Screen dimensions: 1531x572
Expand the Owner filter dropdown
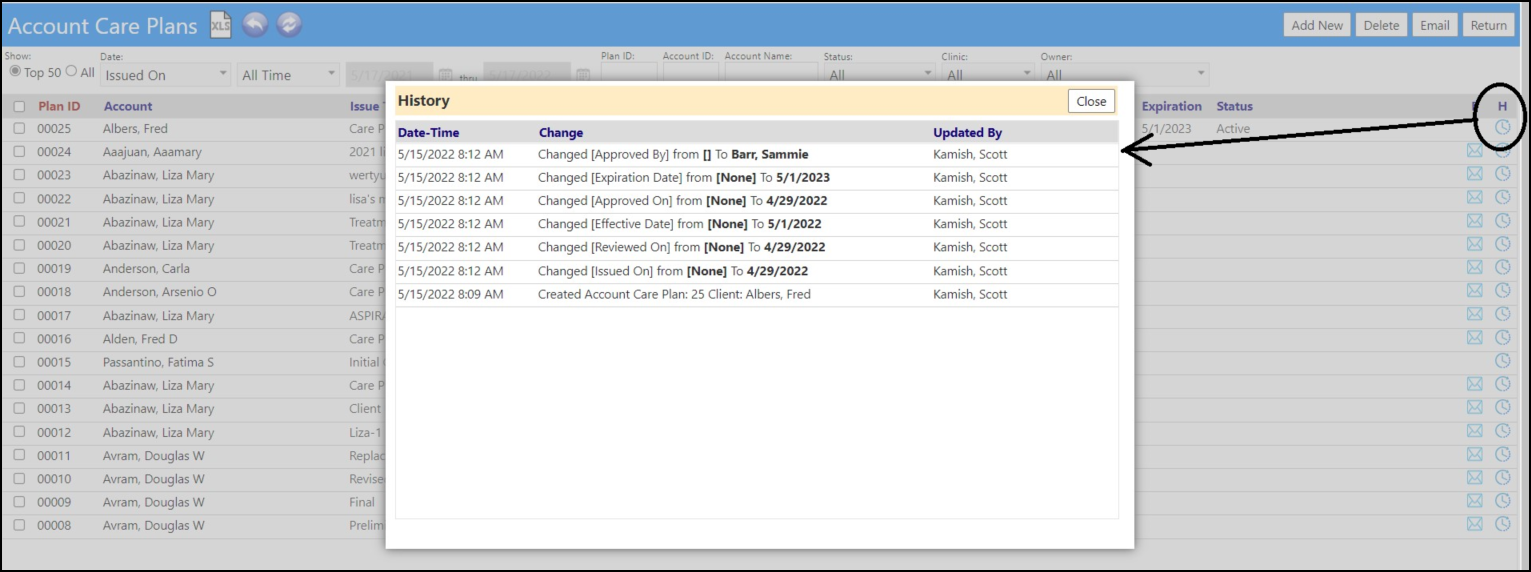point(1124,75)
